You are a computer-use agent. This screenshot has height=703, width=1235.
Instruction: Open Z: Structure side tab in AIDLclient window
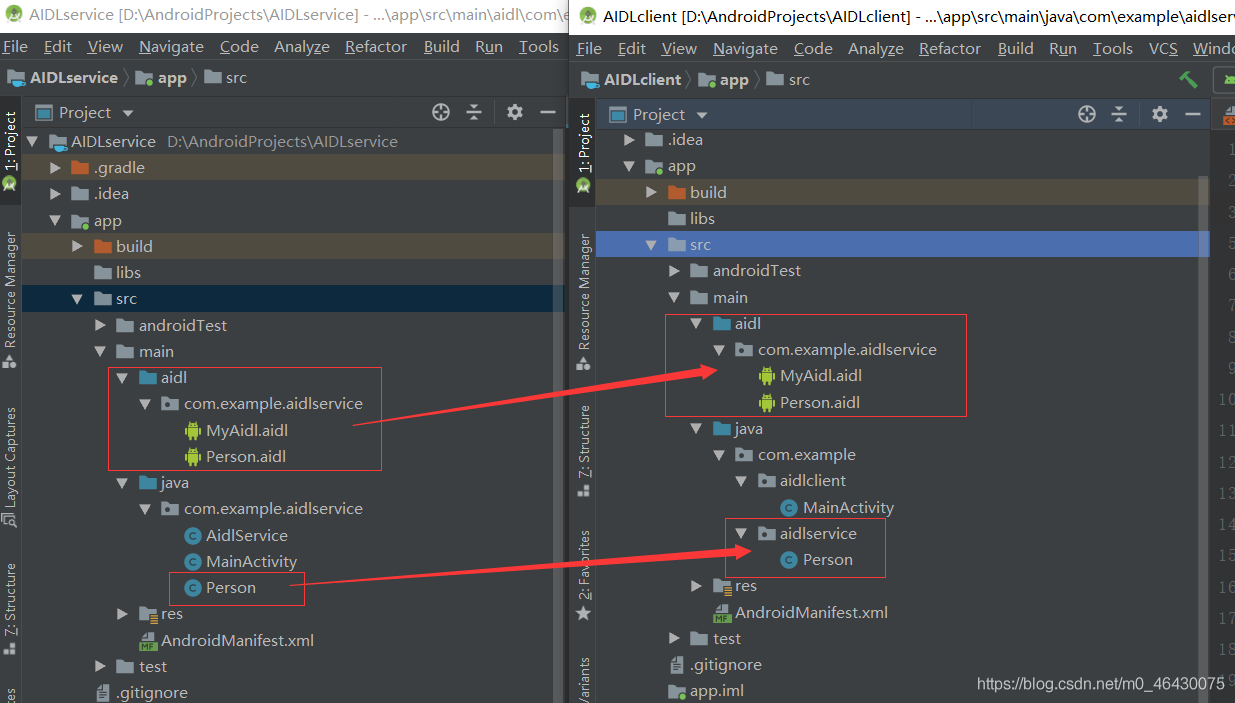point(584,451)
